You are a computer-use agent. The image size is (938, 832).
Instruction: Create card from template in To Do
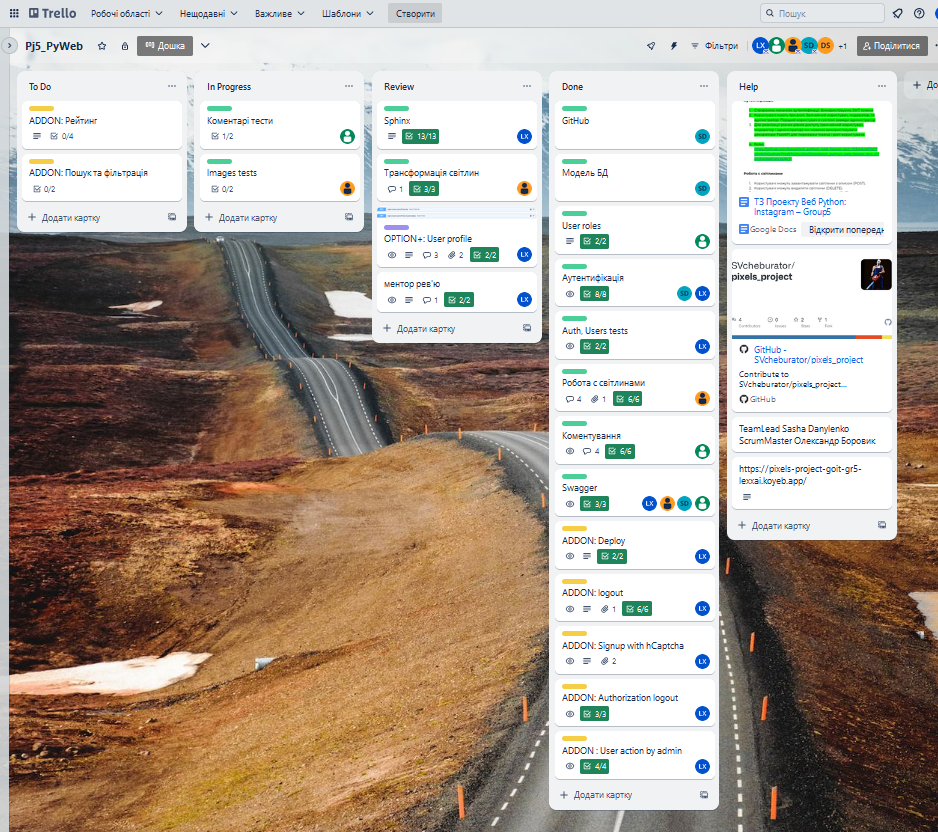click(x=172, y=217)
